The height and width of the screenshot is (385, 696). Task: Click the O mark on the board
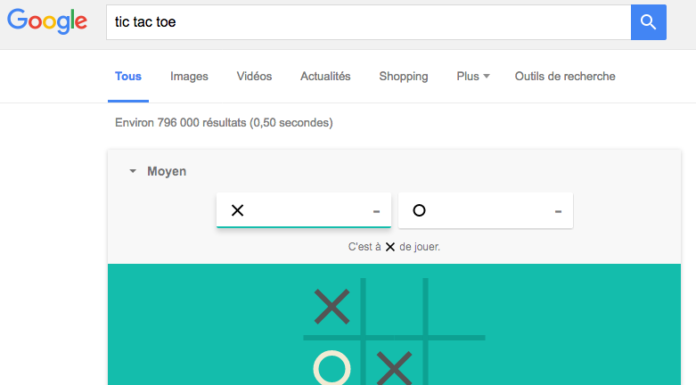(332, 368)
